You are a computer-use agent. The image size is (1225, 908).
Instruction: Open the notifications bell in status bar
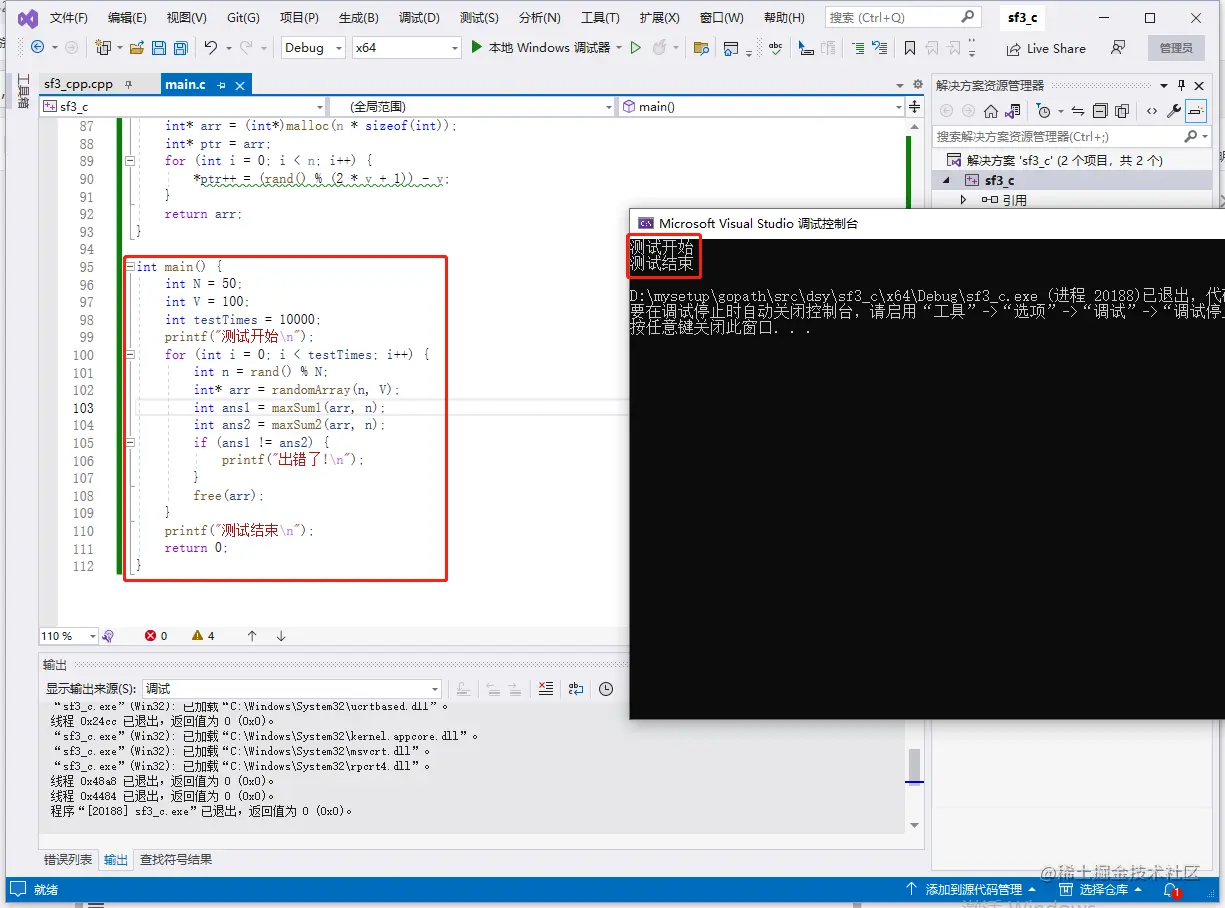[x=1171, y=889]
